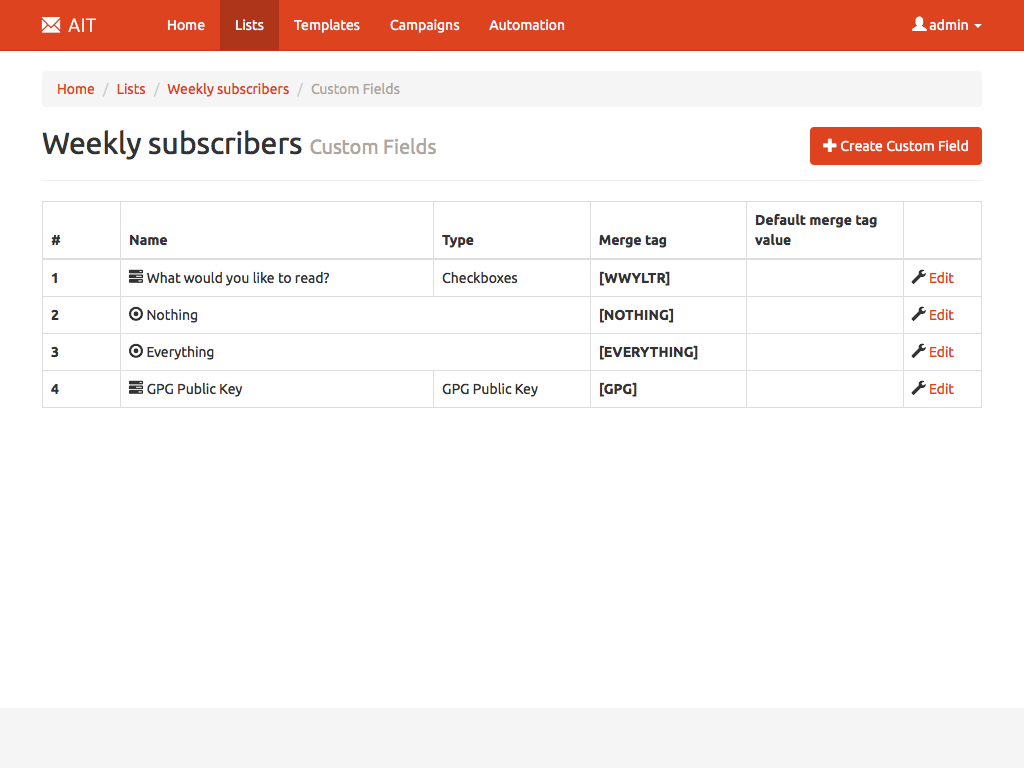1024x768 pixels.
Task: Expand the admin account dropdown caret
Action: coord(977,26)
